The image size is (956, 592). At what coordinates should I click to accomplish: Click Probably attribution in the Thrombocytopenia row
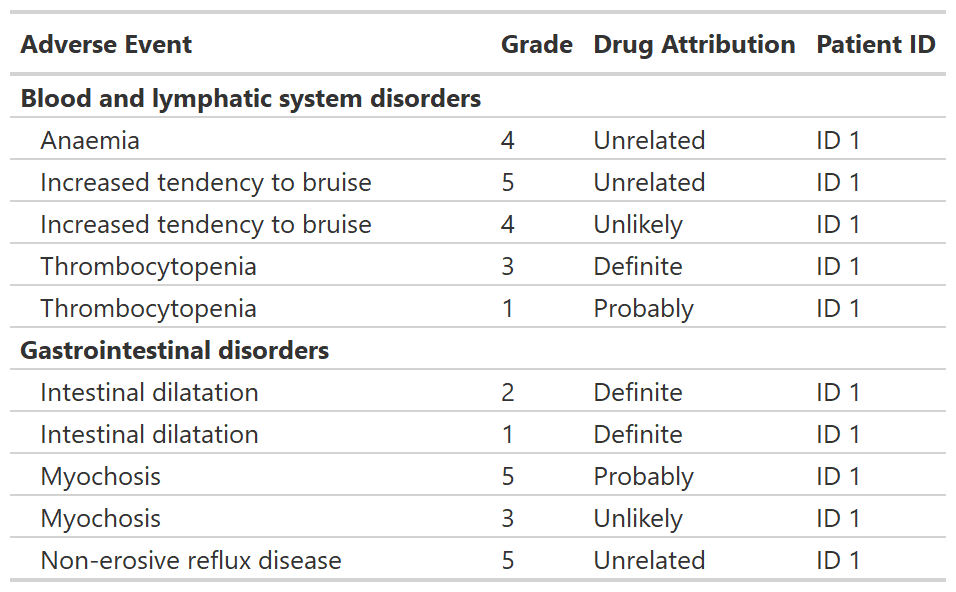pos(643,309)
